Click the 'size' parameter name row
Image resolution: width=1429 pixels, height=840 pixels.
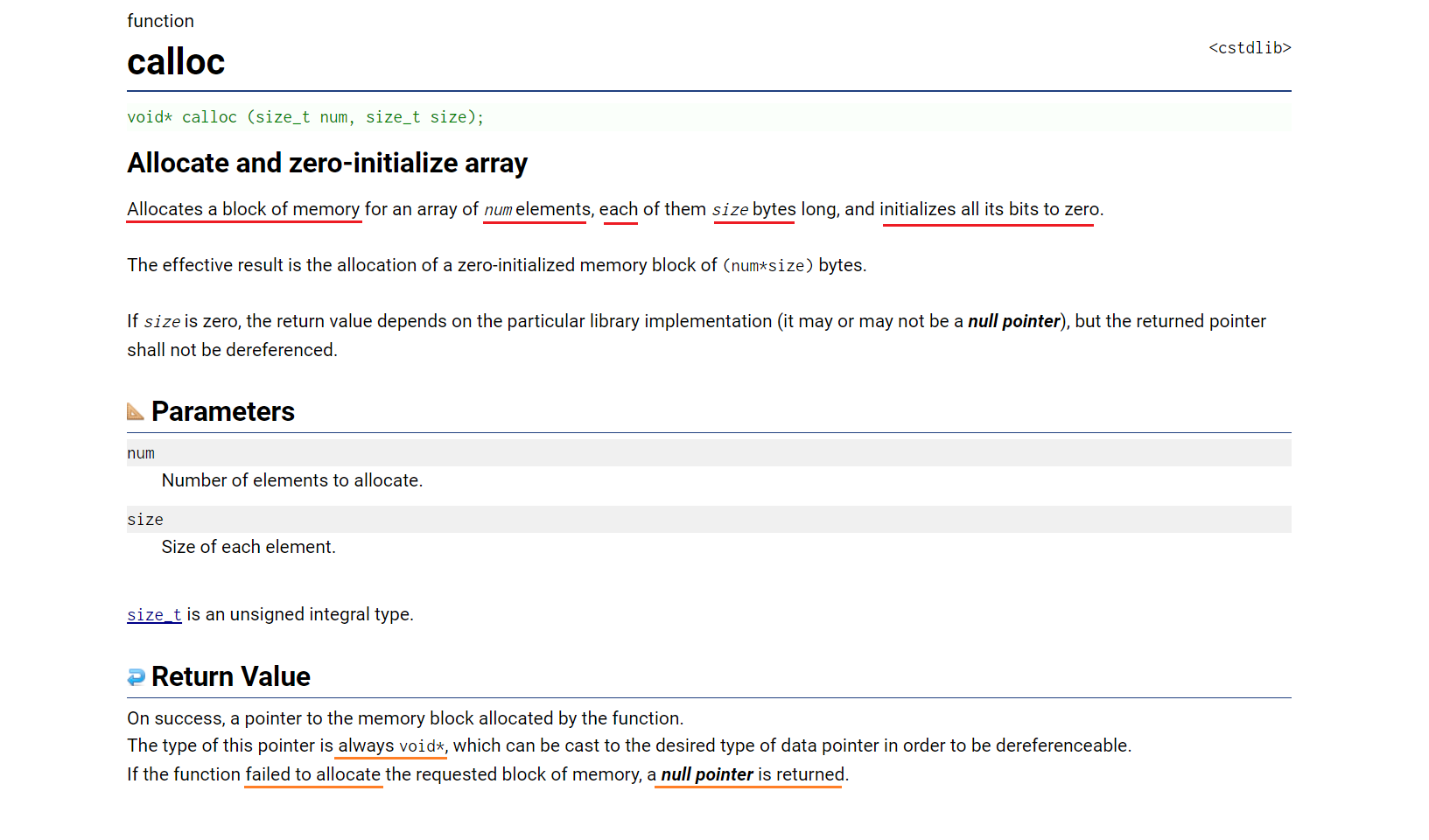709,520
